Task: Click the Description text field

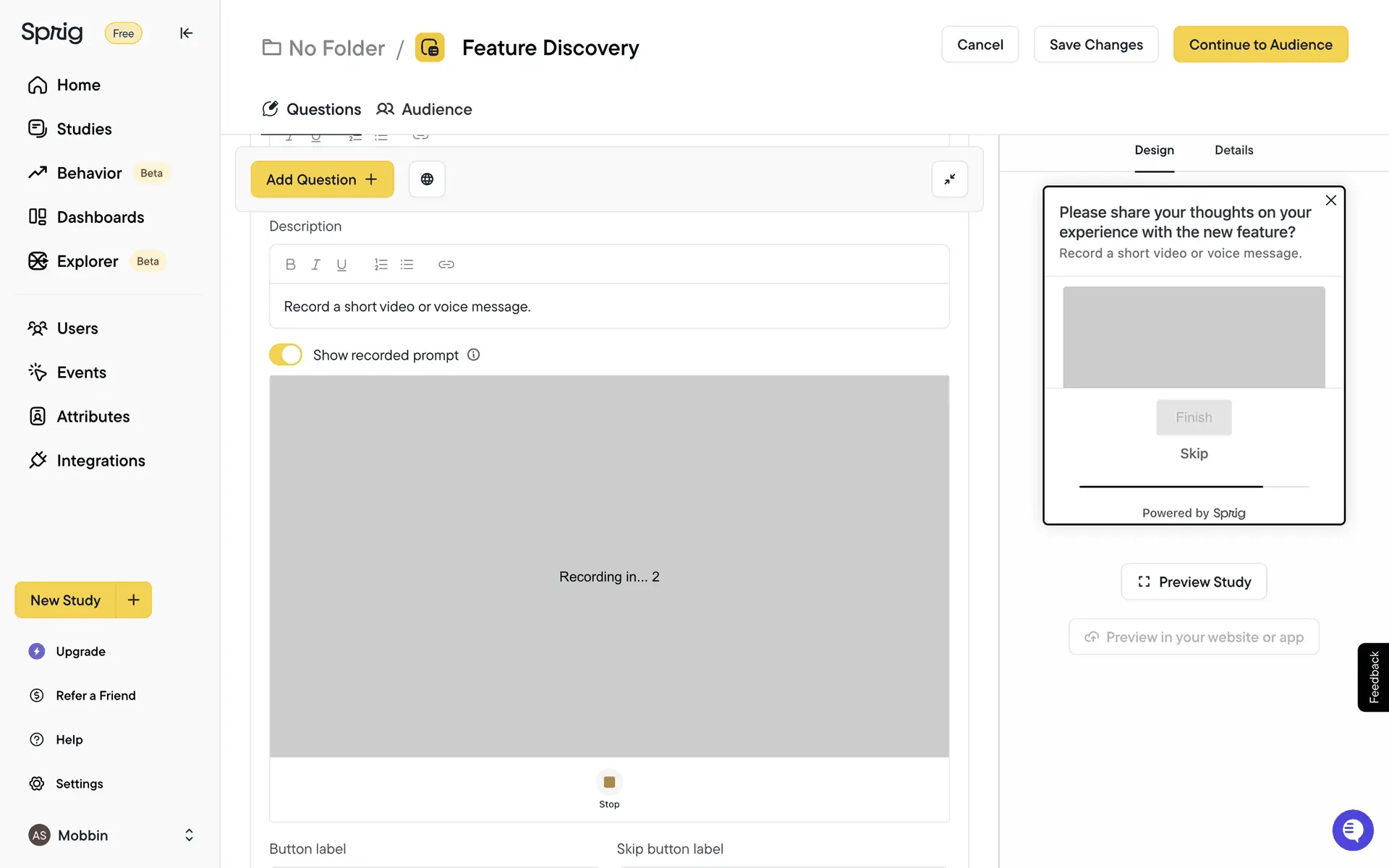Action: (609, 307)
